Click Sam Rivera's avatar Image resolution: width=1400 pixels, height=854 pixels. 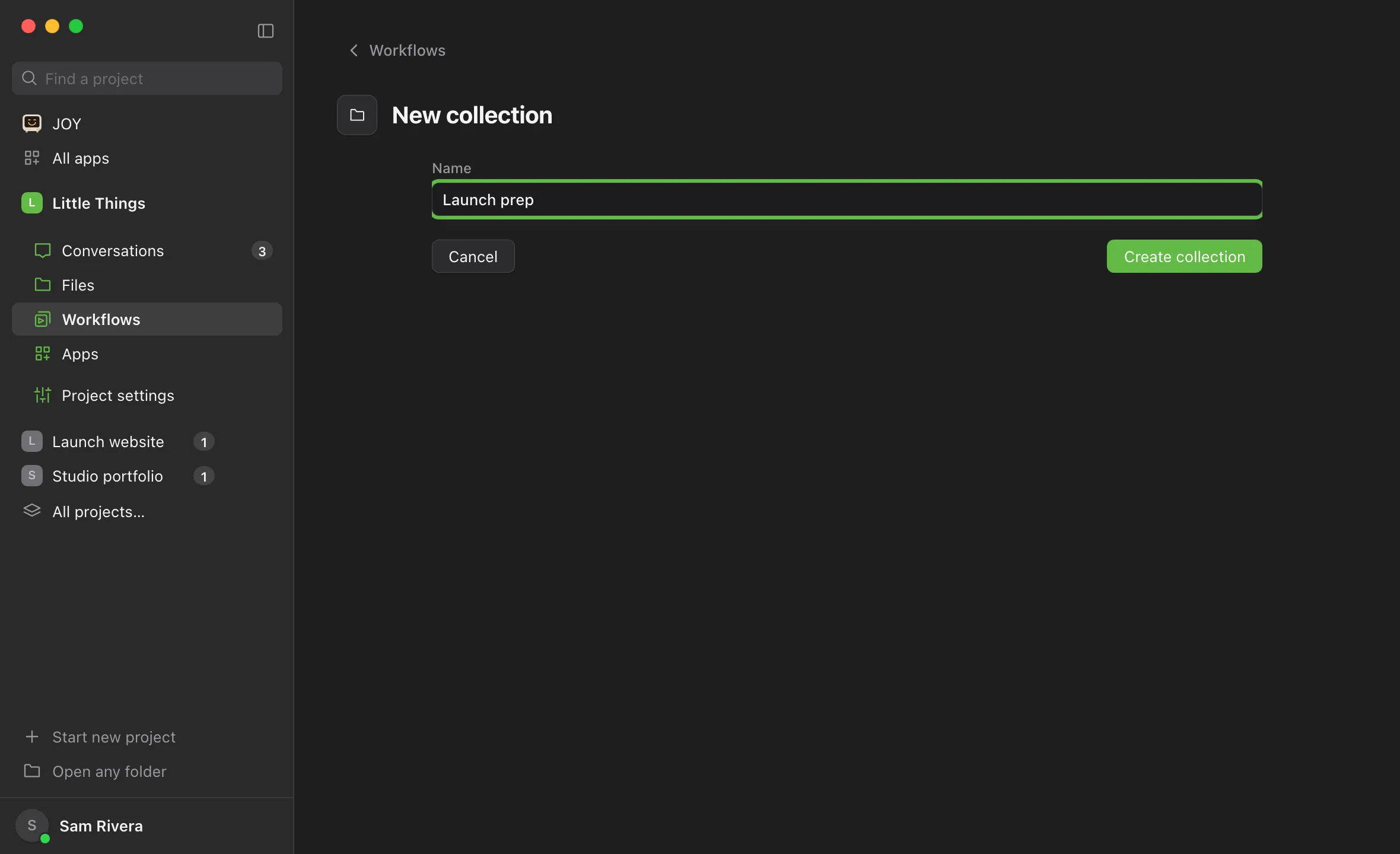(32, 826)
